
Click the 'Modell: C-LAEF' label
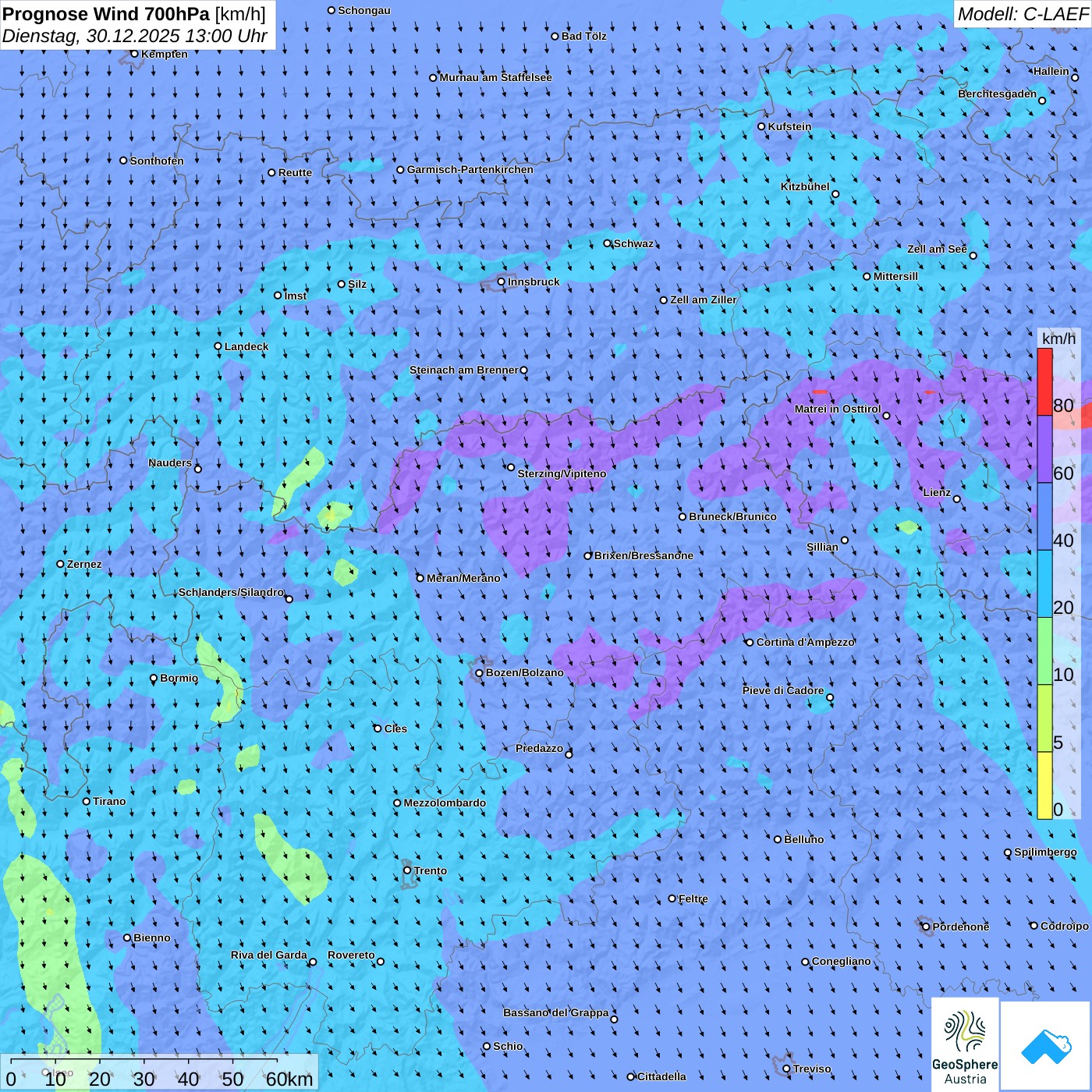click(x=1023, y=14)
